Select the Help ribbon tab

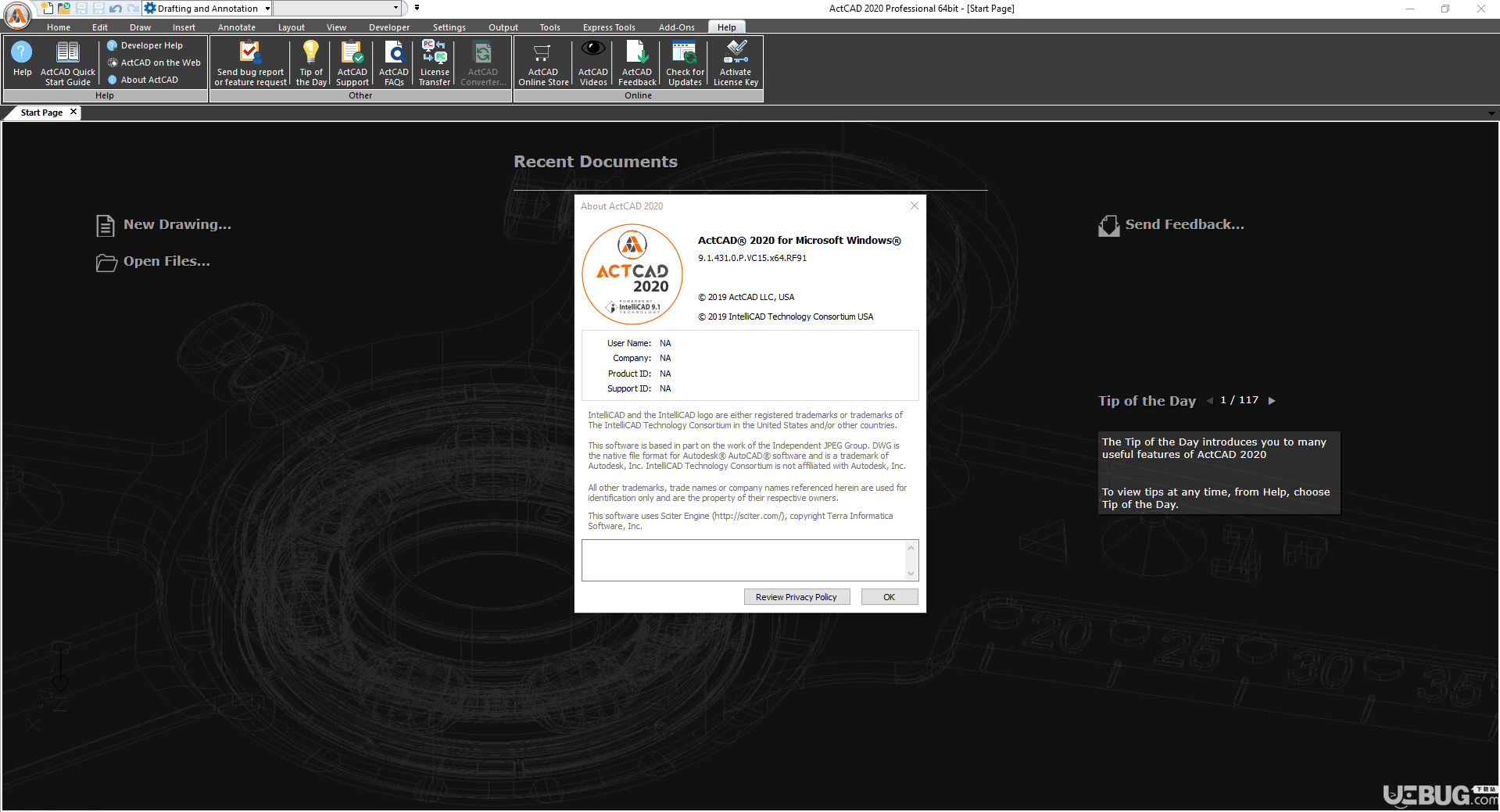(x=727, y=27)
